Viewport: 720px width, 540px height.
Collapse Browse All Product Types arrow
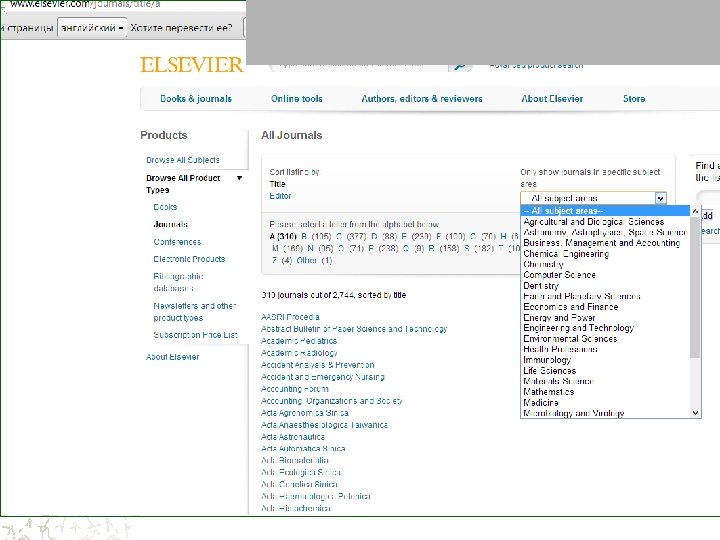tap(239, 178)
